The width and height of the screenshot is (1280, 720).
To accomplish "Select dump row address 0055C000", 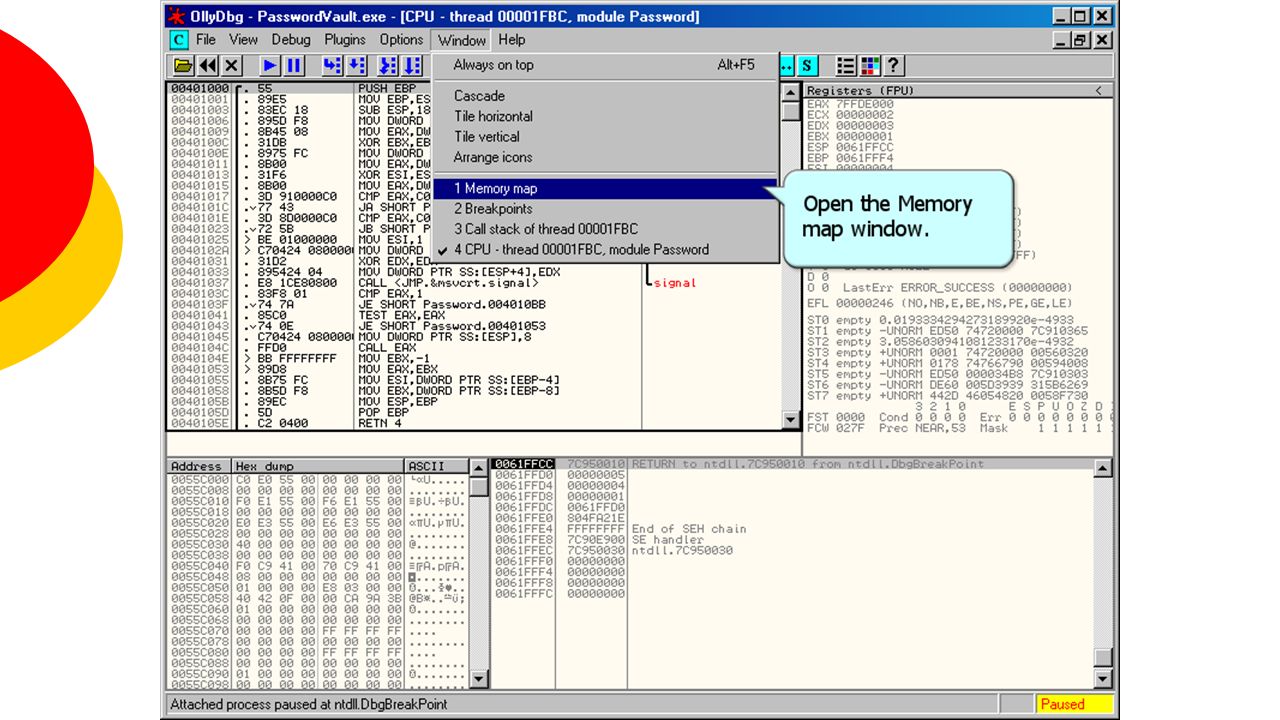I will 200,481.
